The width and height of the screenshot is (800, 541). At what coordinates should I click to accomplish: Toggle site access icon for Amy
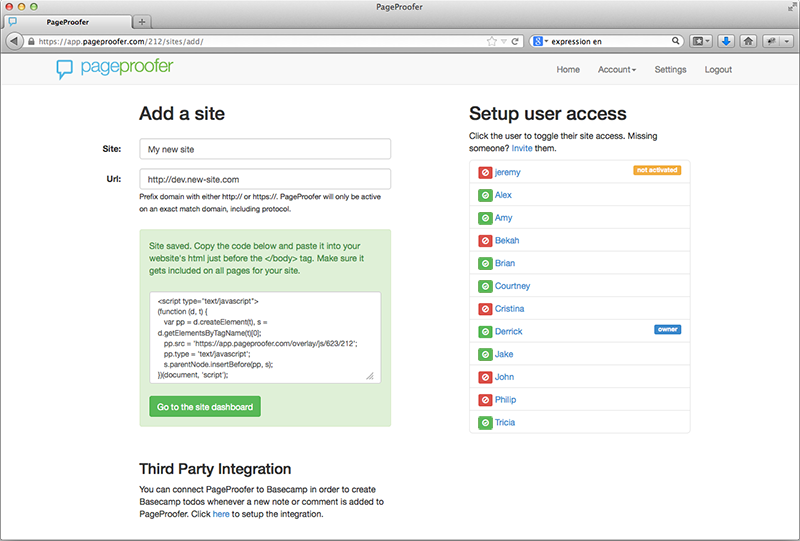click(485, 218)
